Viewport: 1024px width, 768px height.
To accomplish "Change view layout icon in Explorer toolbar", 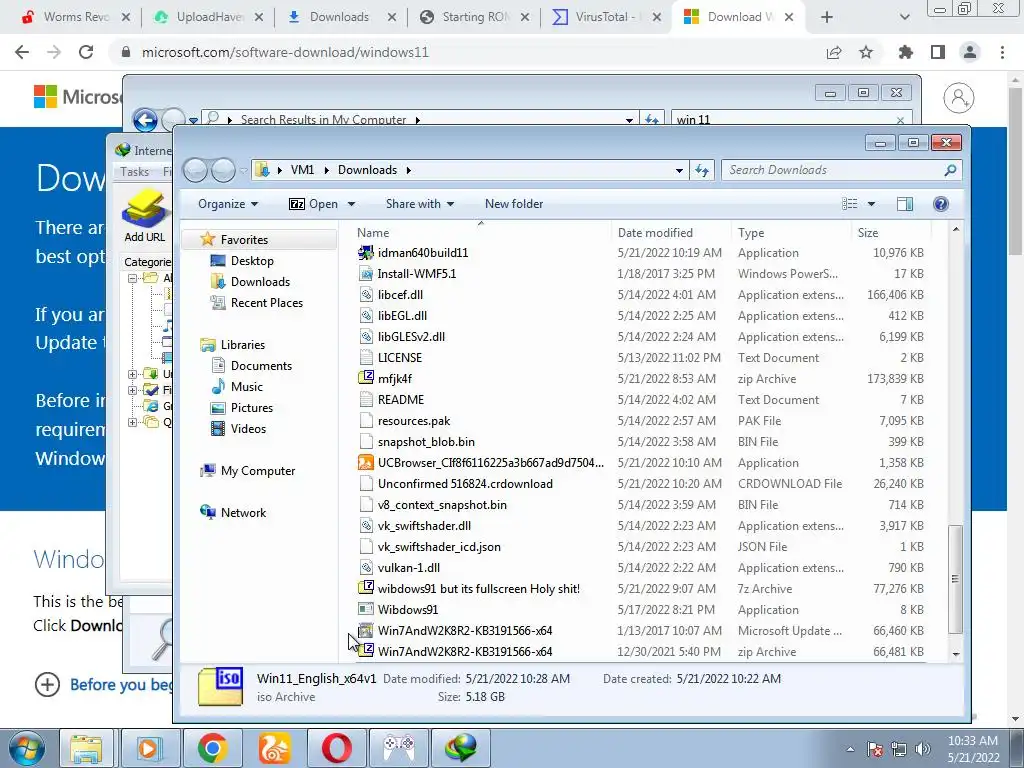I will point(850,204).
